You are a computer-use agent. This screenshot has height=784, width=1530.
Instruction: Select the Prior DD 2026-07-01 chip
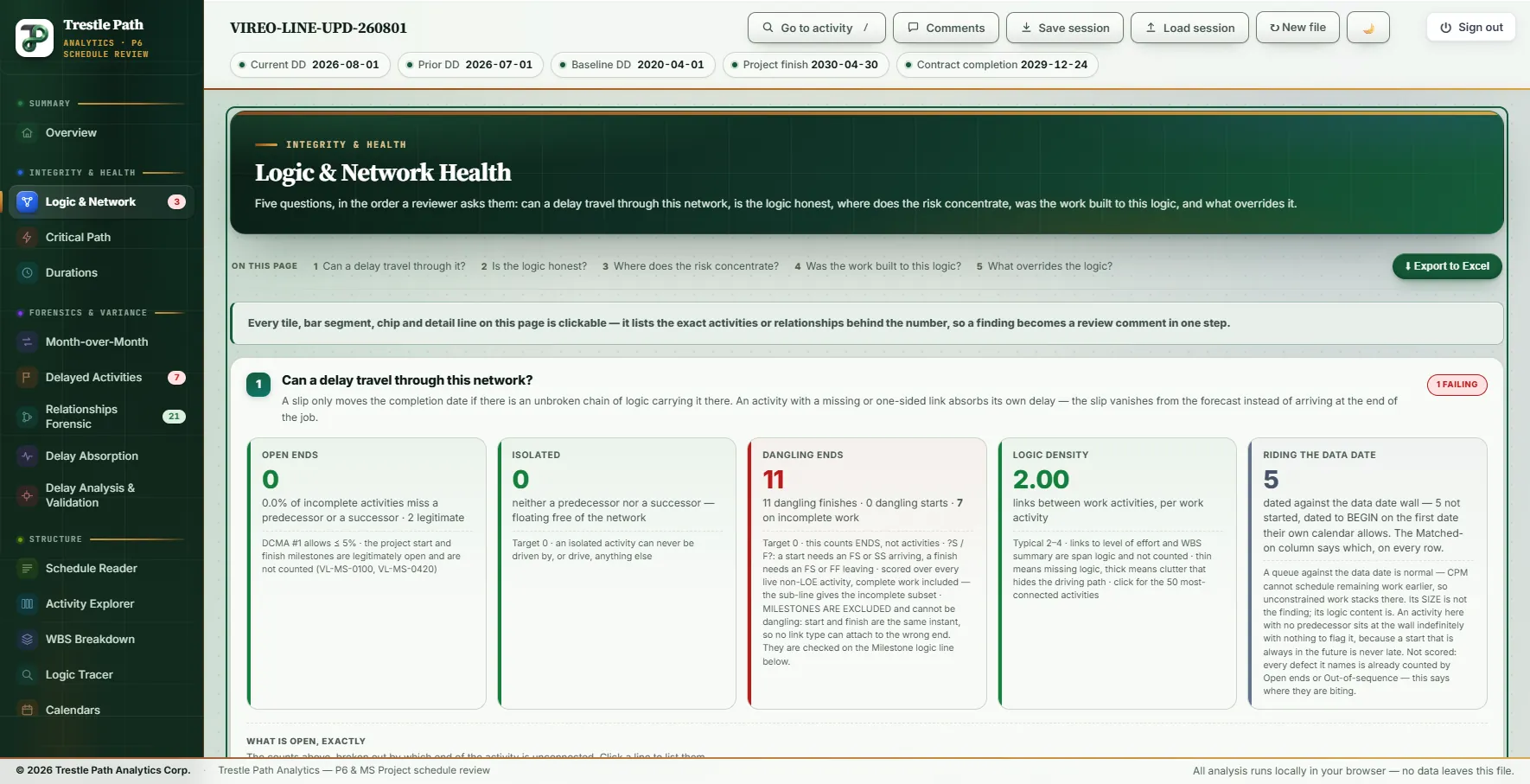pyautogui.click(x=471, y=65)
